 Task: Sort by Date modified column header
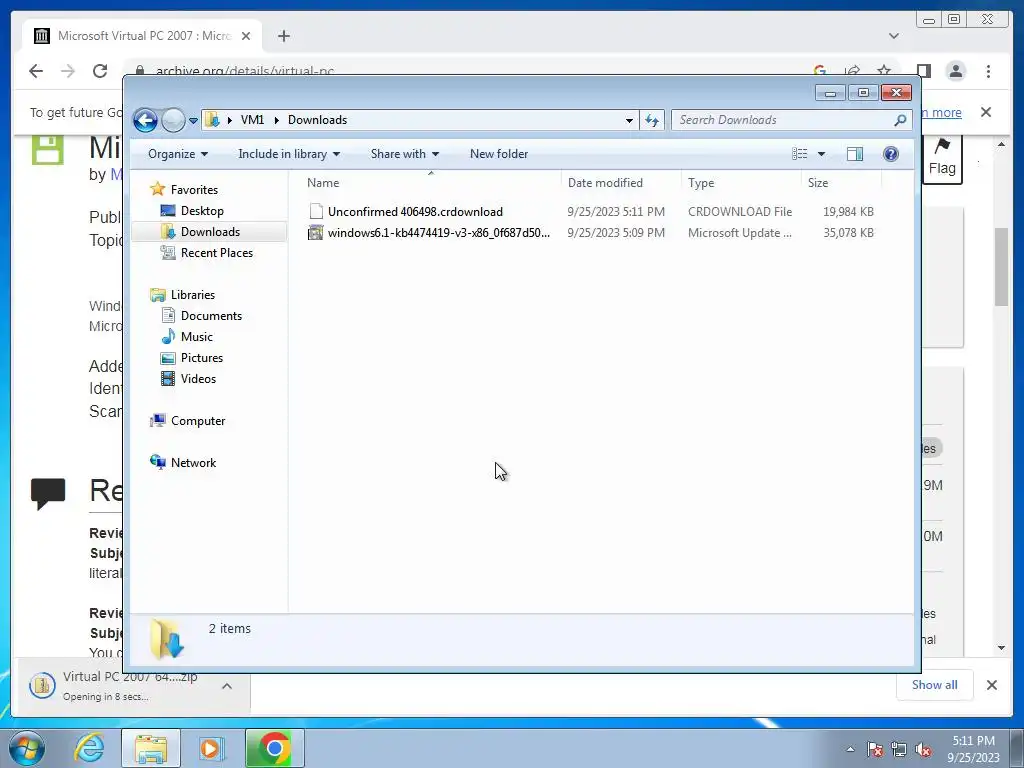(621, 183)
